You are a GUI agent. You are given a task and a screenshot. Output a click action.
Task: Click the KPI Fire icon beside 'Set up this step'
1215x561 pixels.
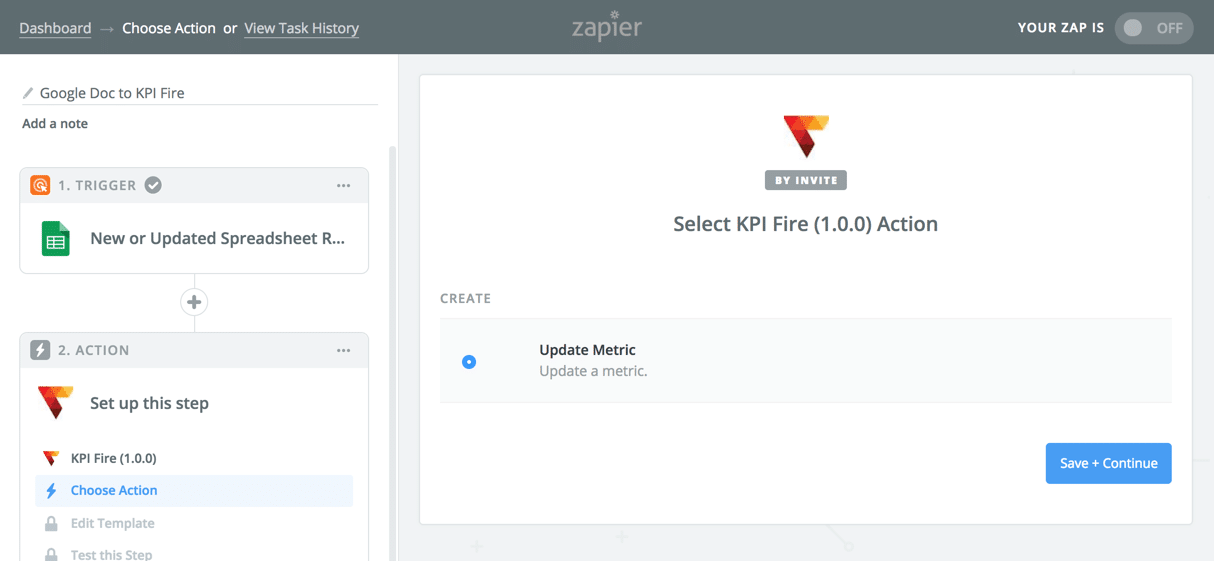[x=56, y=403]
